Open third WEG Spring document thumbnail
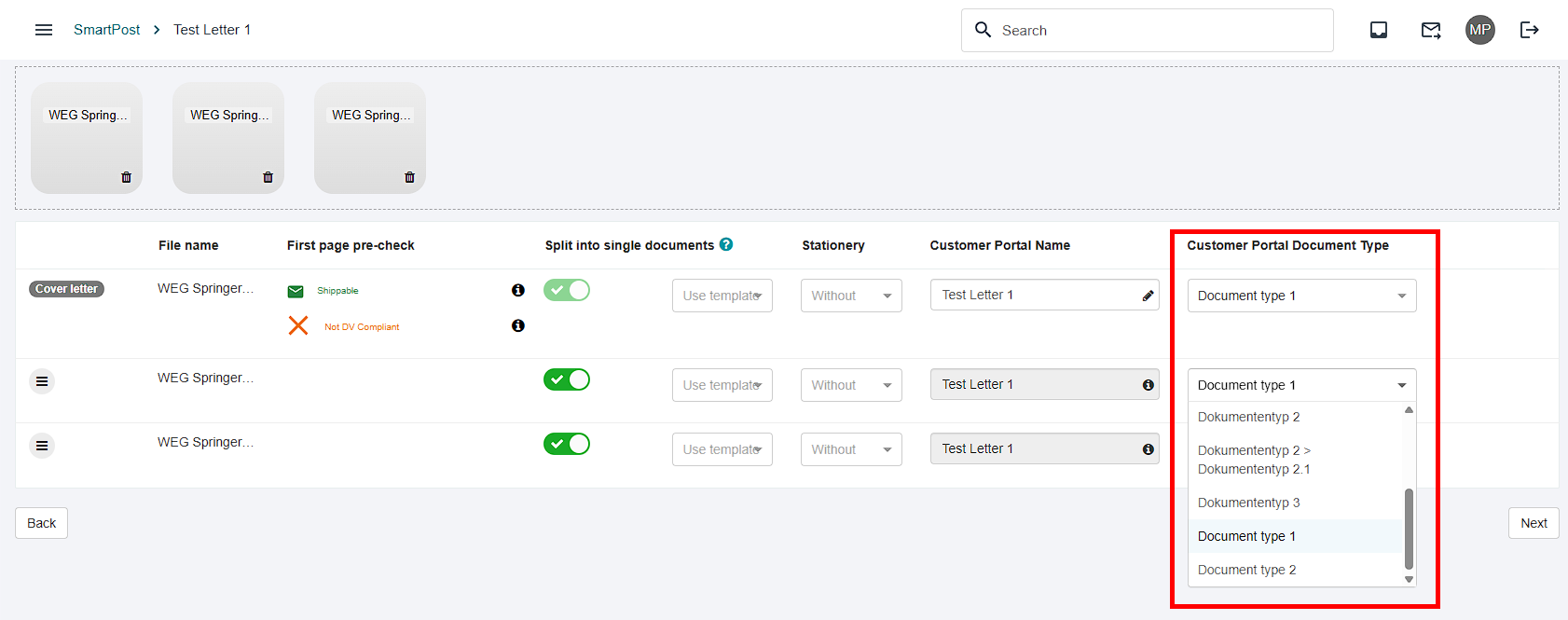 (x=370, y=138)
